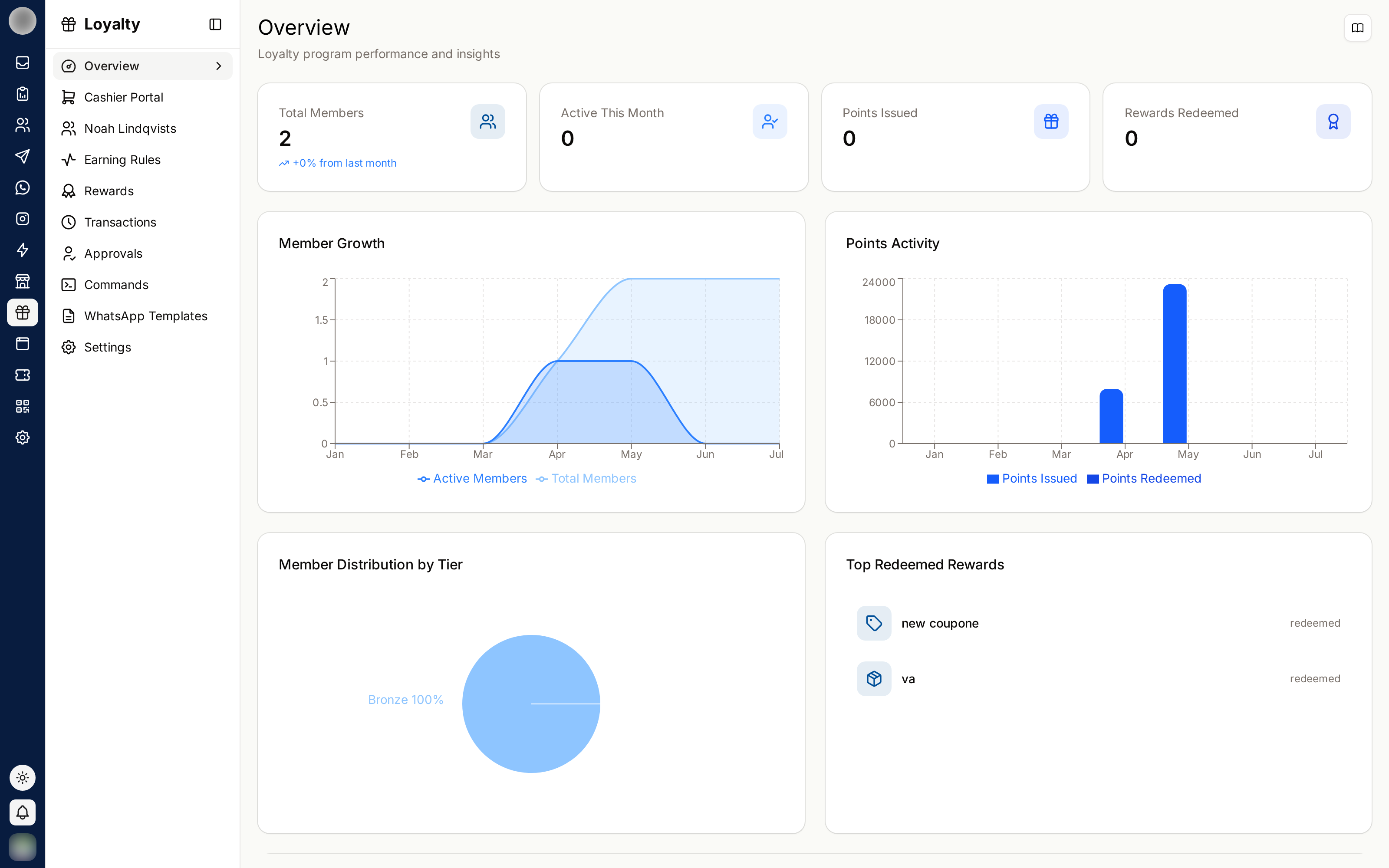Click the Bronze pie chart slice
Screen dimensions: 1389x868
click(531, 704)
